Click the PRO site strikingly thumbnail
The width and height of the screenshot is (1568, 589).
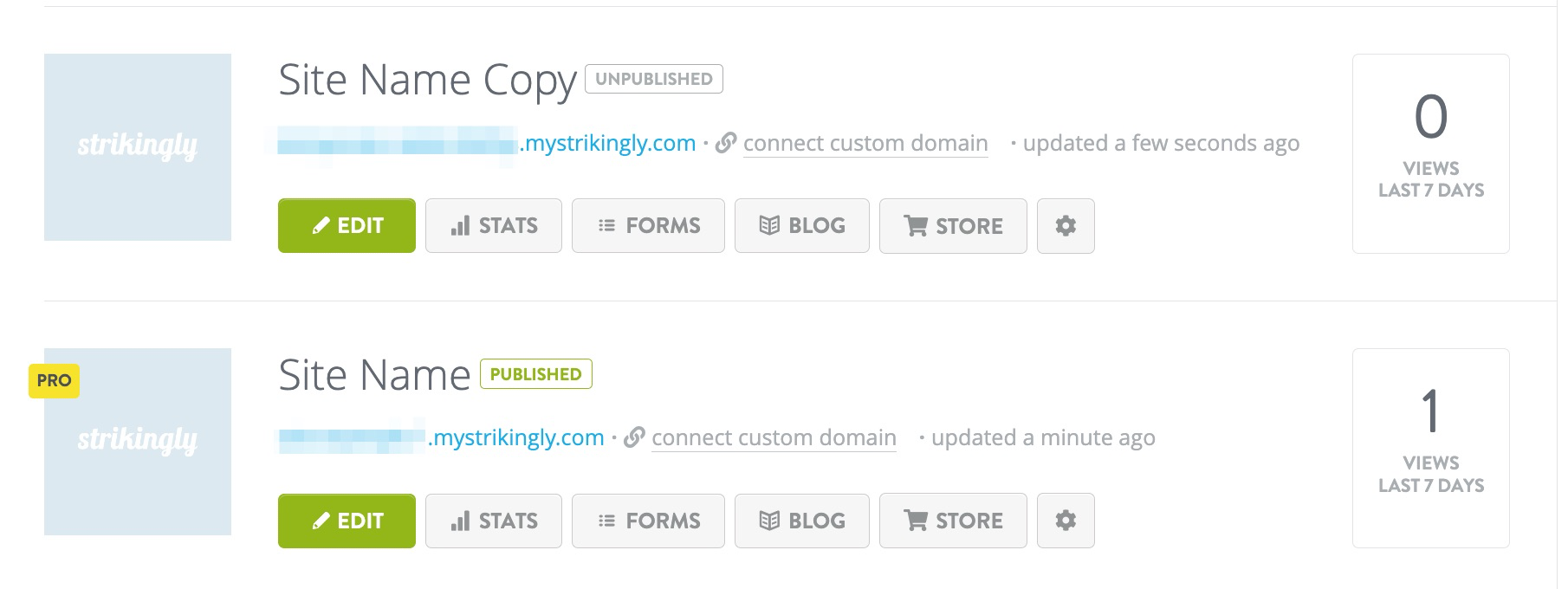(138, 442)
